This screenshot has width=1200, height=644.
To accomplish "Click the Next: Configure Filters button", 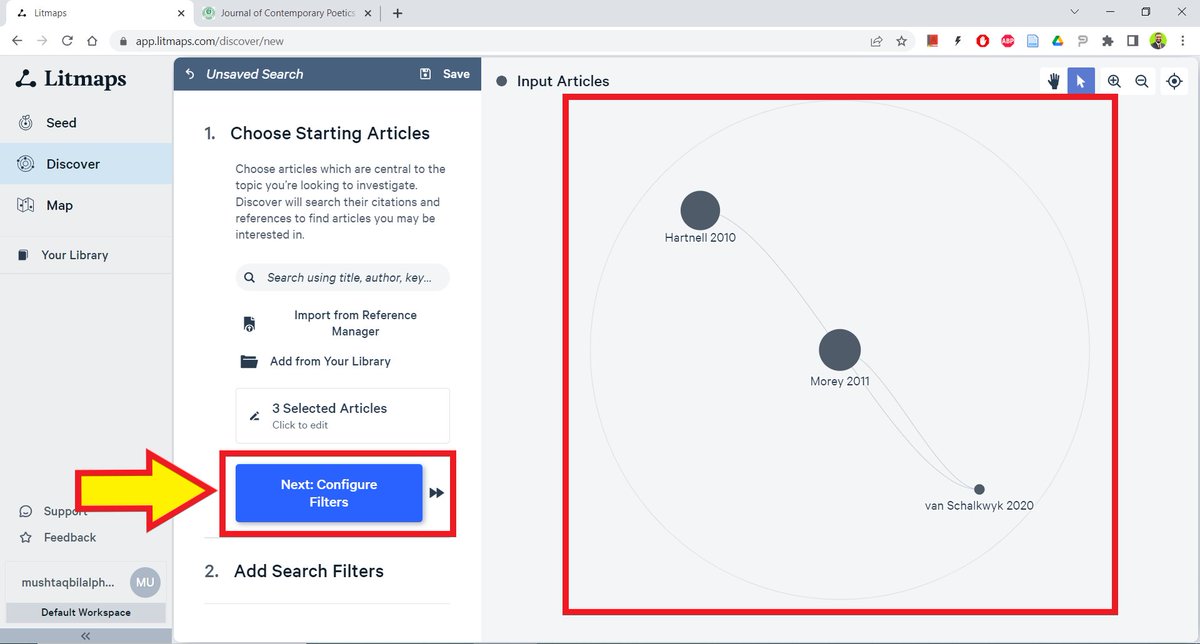I will tap(328, 492).
